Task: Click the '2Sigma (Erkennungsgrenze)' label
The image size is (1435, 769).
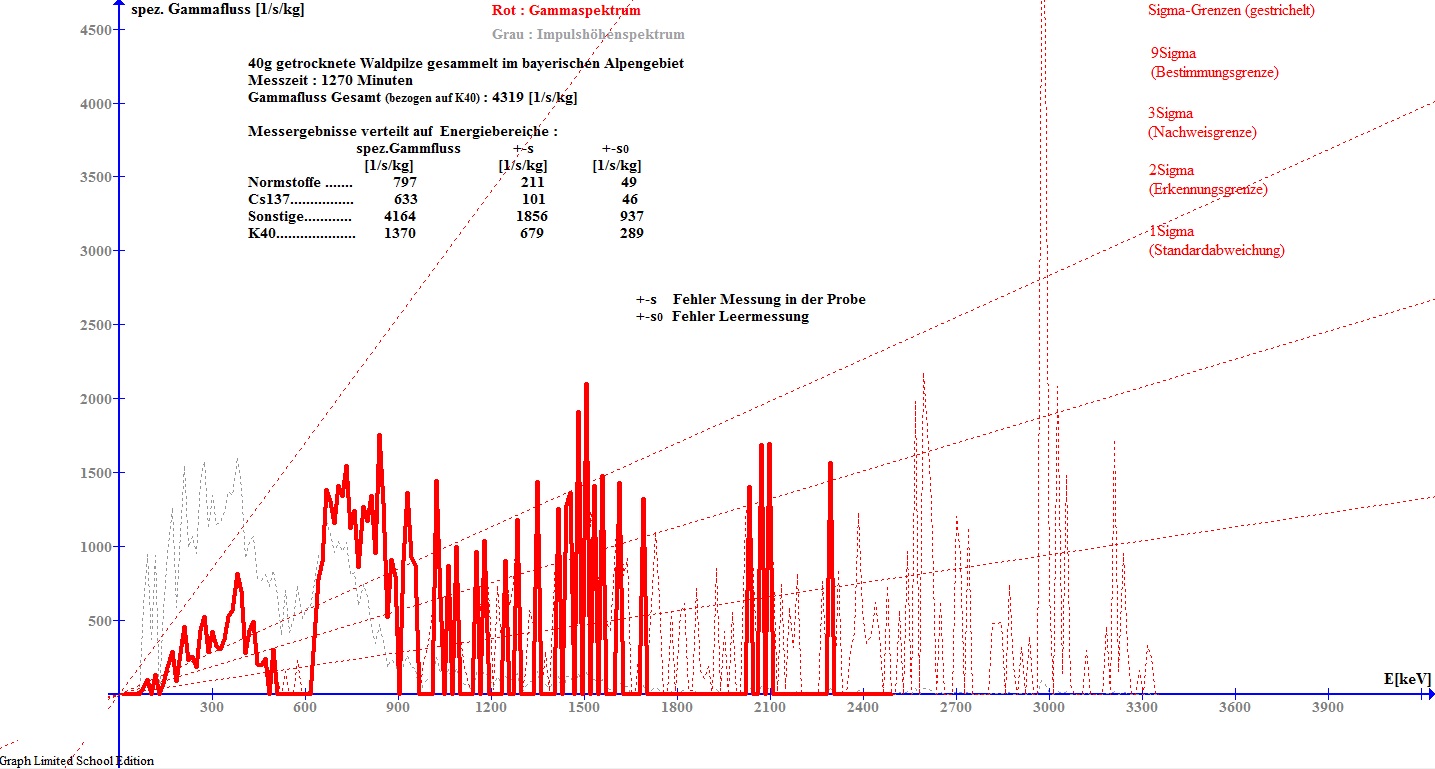Action: [x=1208, y=180]
